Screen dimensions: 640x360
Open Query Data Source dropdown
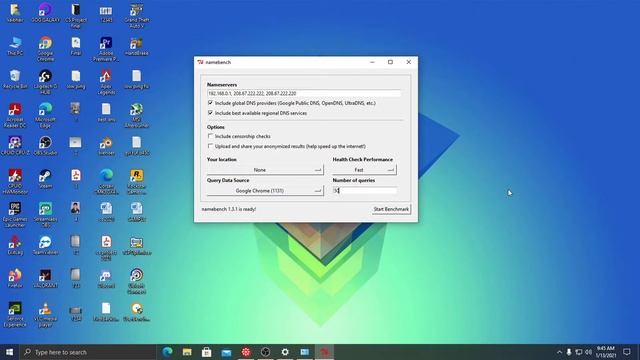click(265, 191)
